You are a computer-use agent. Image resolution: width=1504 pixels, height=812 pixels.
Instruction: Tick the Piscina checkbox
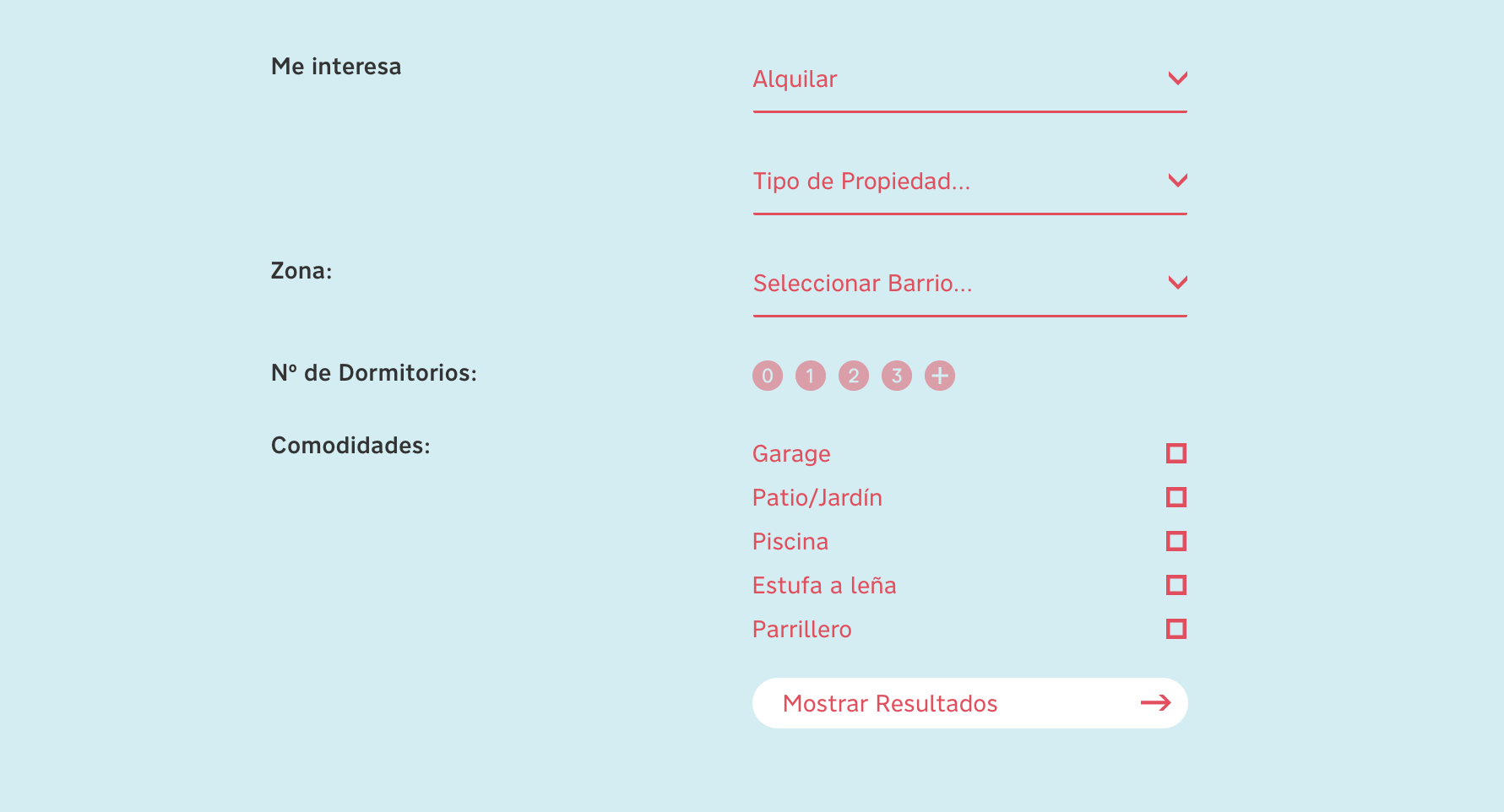coord(1176,541)
